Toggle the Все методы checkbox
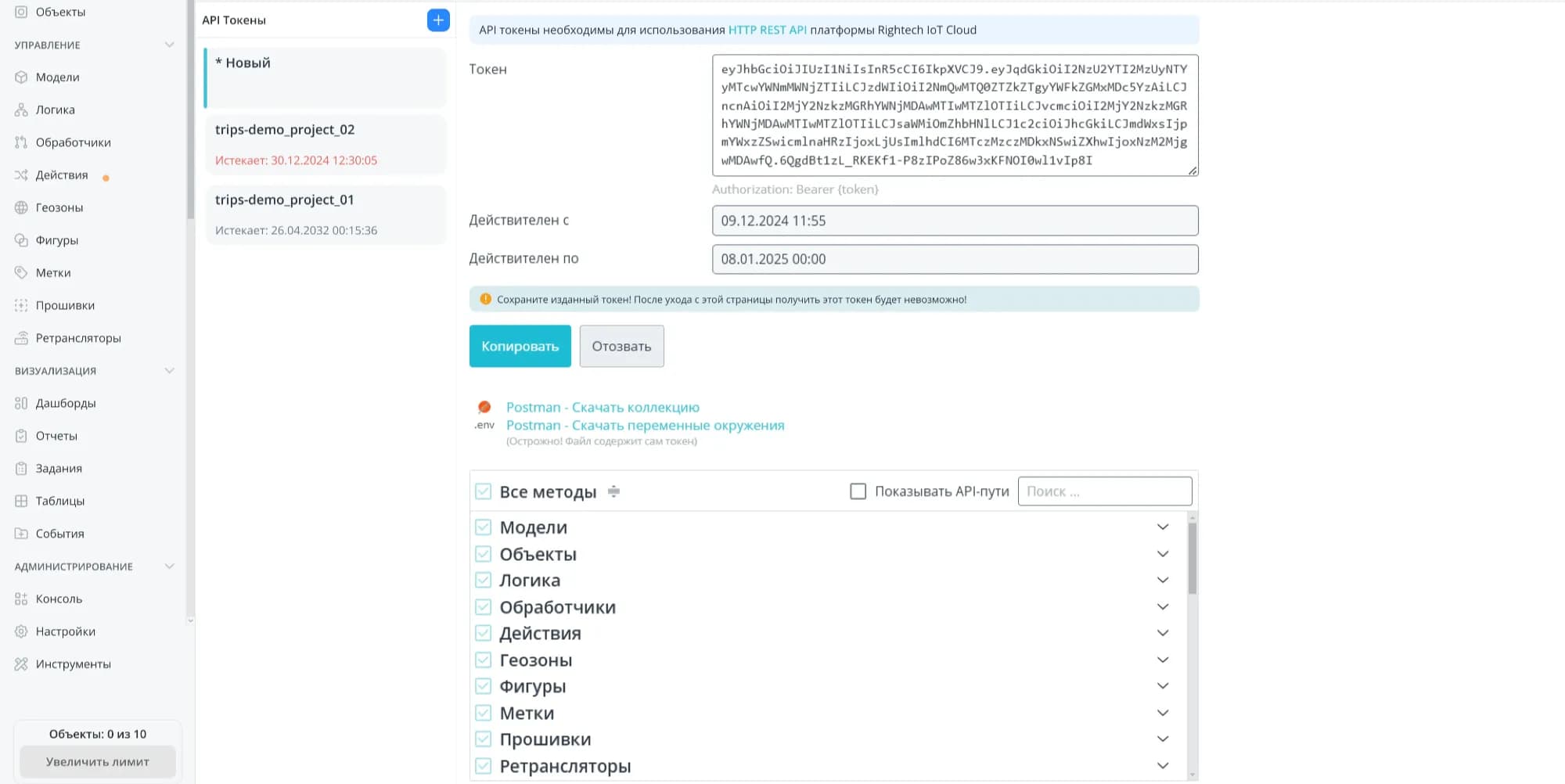Screen dimensions: 1565x784 pyautogui.click(x=484, y=492)
